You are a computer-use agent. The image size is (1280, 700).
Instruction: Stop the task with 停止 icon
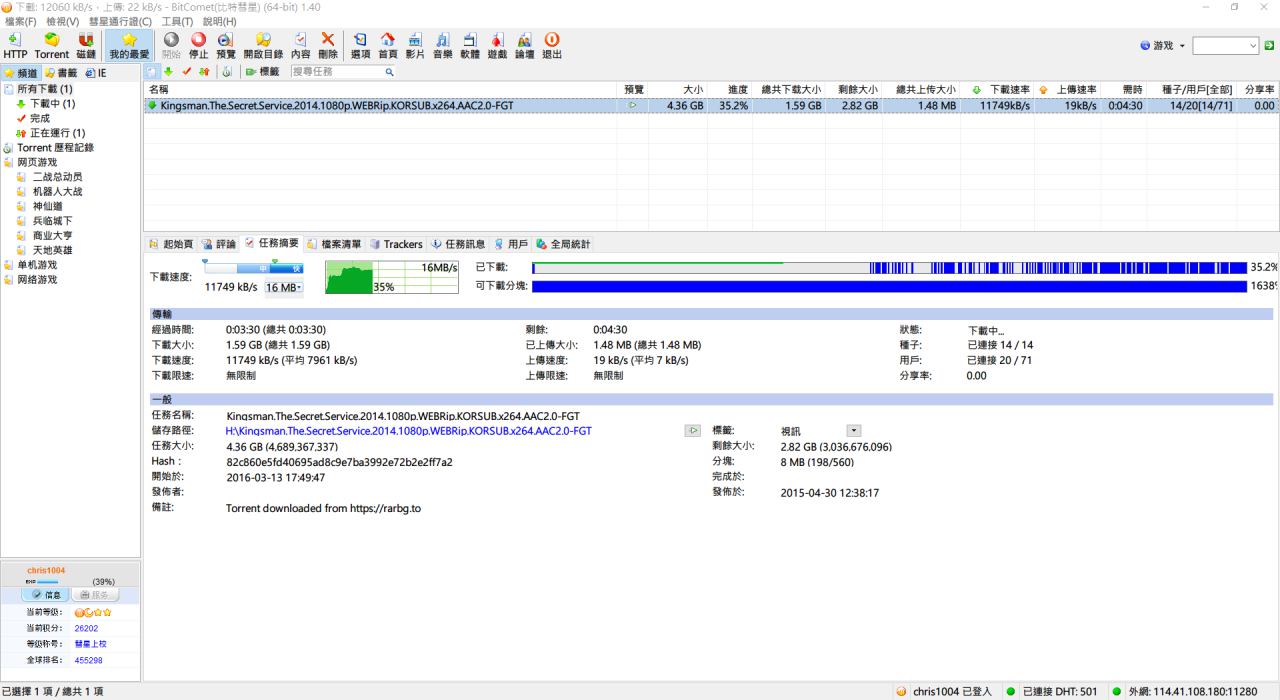coord(199,46)
